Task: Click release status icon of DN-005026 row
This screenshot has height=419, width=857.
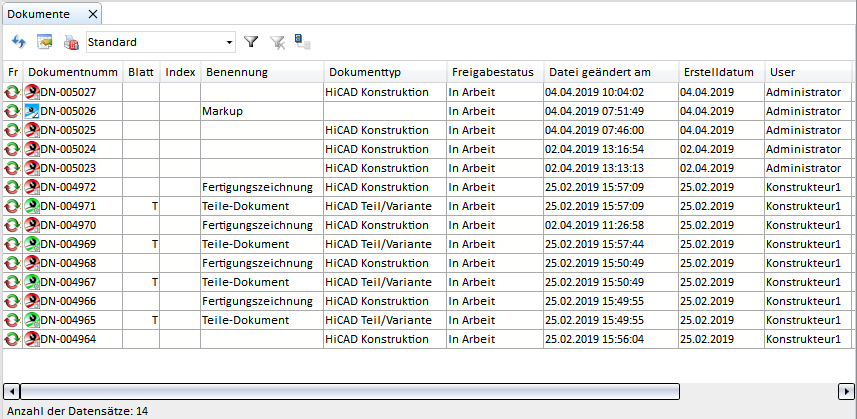Action: coord(12,111)
